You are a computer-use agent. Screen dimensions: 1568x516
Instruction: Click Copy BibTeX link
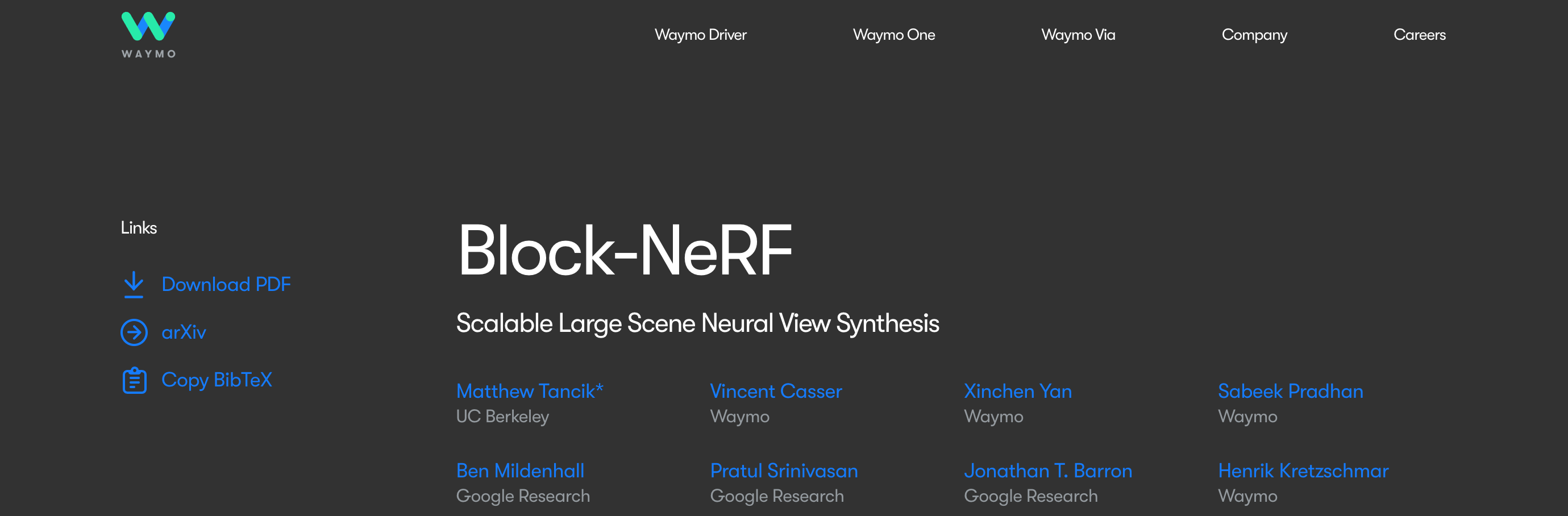(217, 380)
